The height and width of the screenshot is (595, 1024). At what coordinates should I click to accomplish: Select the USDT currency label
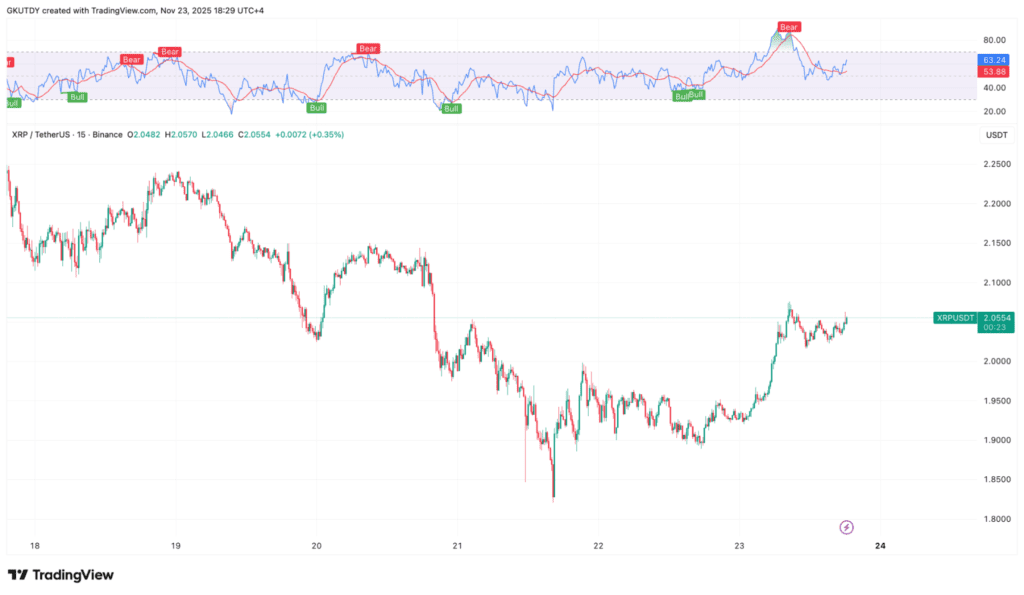(x=996, y=134)
